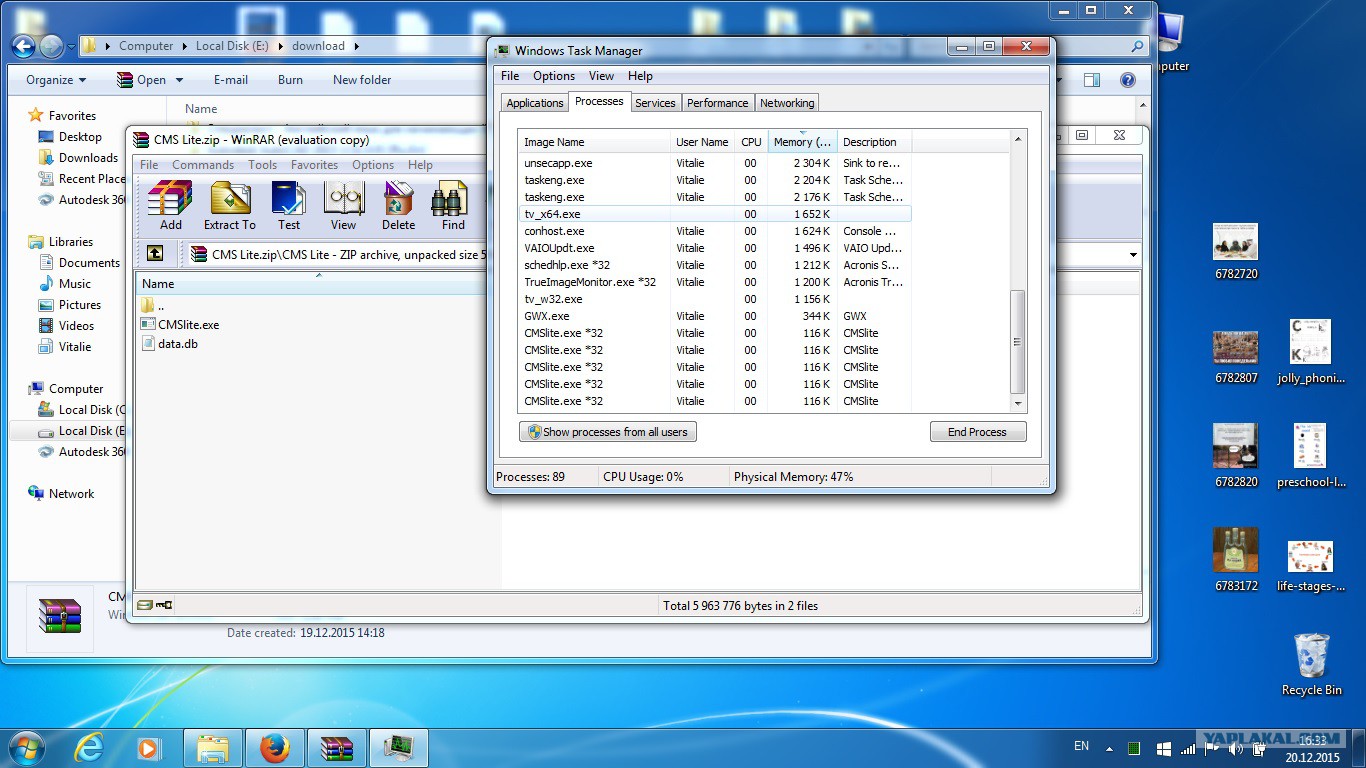The height and width of the screenshot is (768, 1366).
Task: Open the WinRAR Commands menu
Action: [x=203, y=165]
